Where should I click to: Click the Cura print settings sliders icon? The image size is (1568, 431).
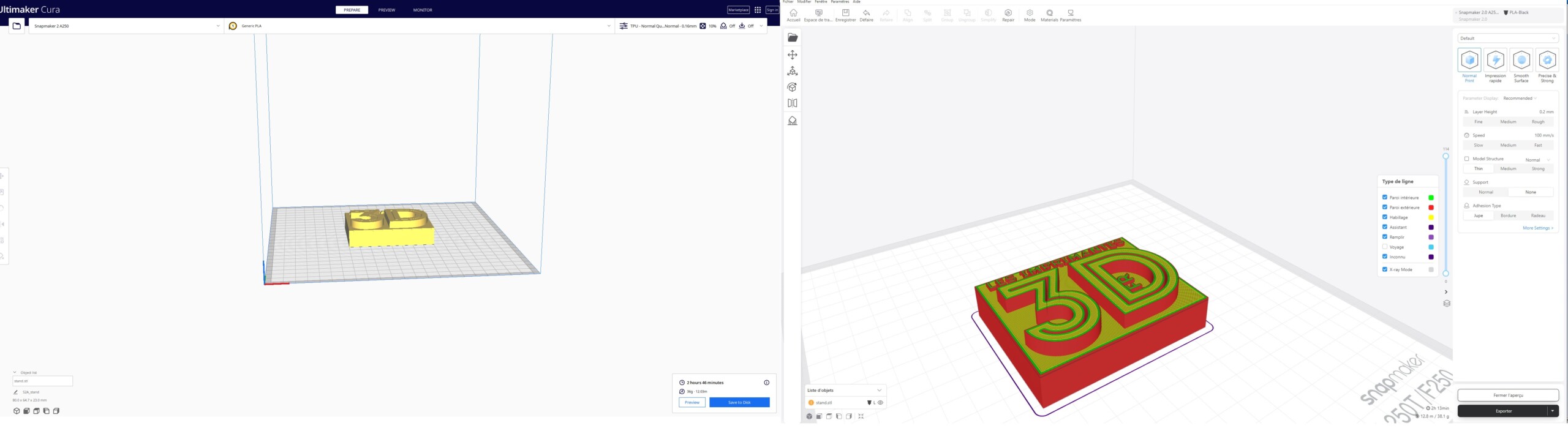click(x=624, y=26)
